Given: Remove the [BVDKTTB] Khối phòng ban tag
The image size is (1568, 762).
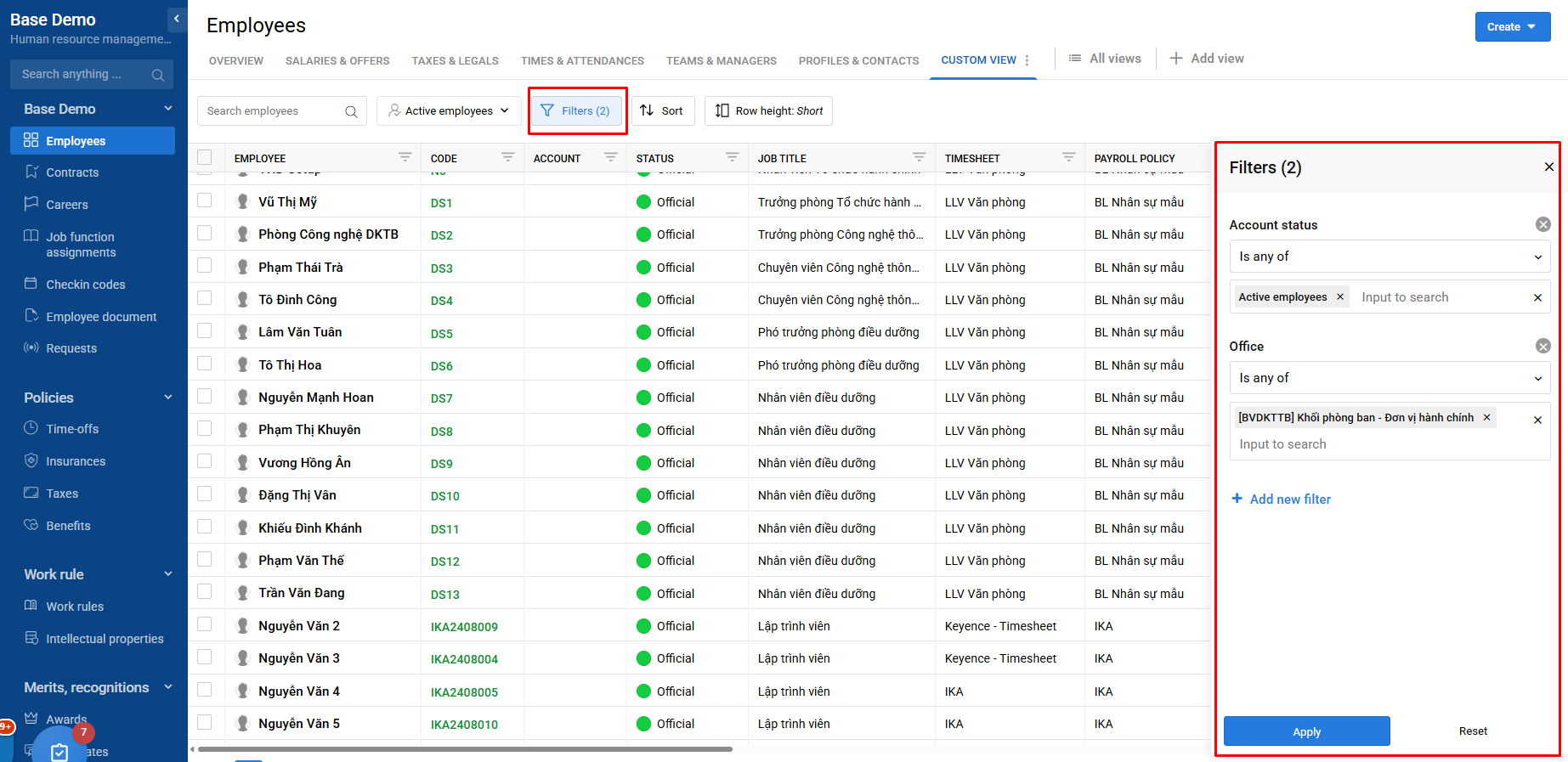Looking at the screenshot, I should coord(1486,418).
